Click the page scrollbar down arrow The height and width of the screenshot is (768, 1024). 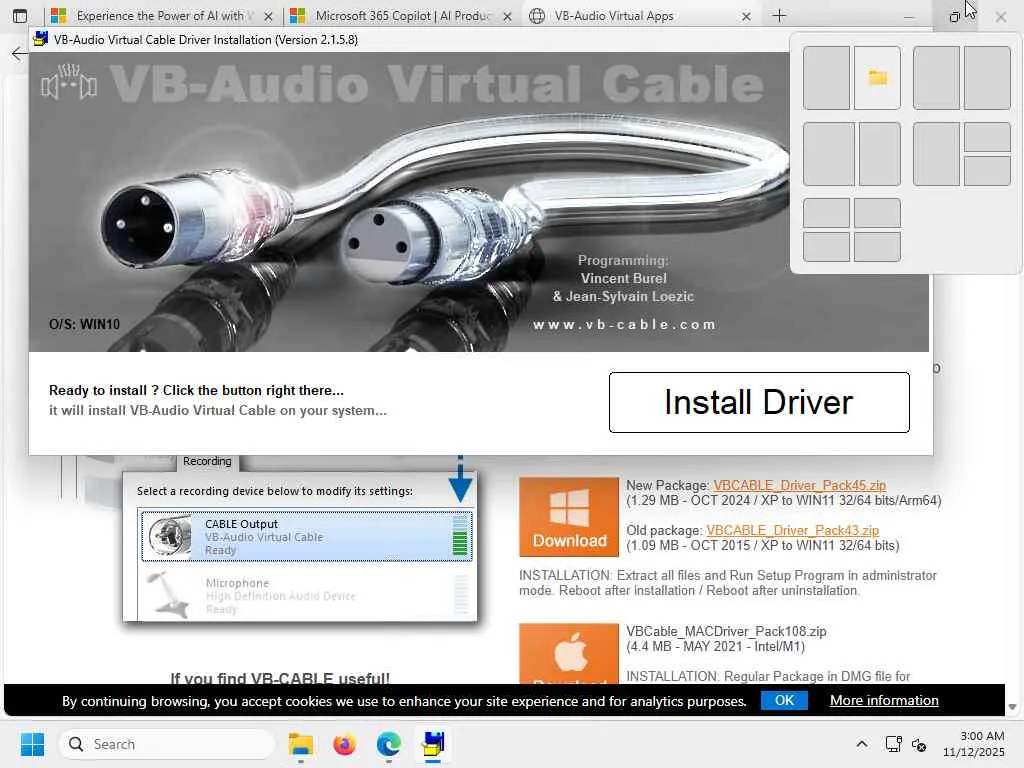1012,707
